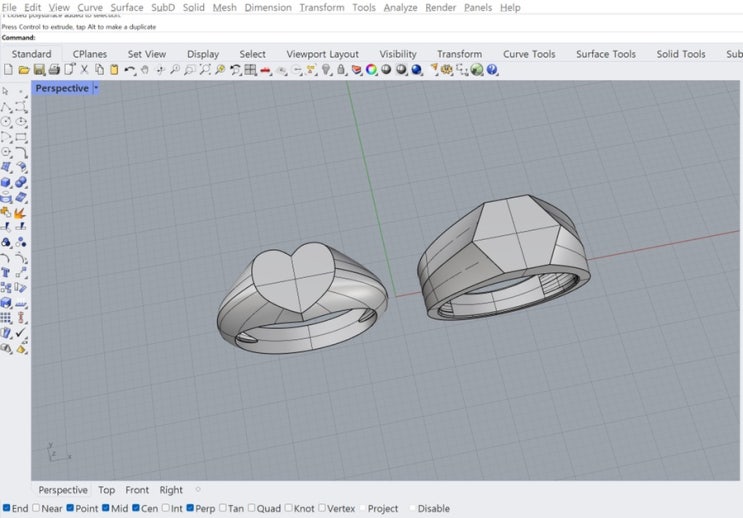Enable the Near object snap
The height and width of the screenshot is (518, 743).
pyautogui.click(x=38, y=508)
